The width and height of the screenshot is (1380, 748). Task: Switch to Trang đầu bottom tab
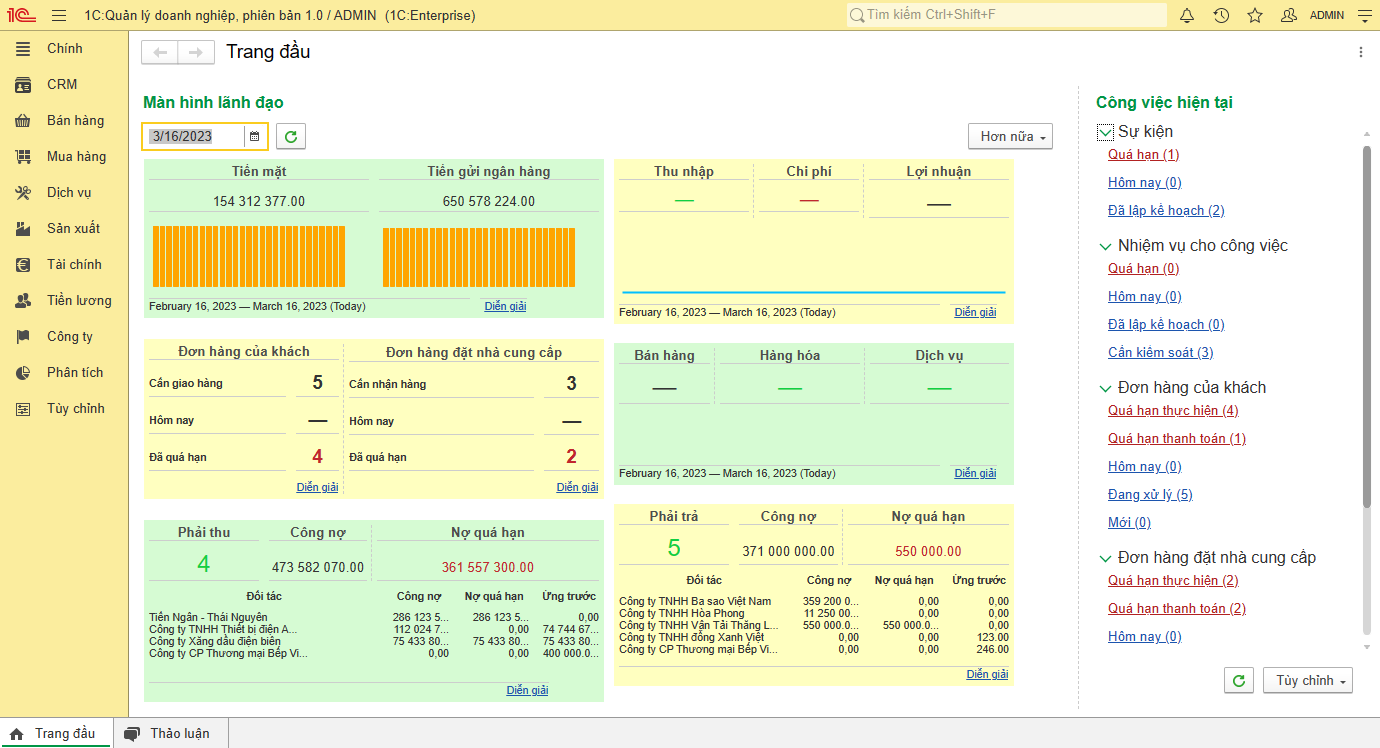click(56, 733)
